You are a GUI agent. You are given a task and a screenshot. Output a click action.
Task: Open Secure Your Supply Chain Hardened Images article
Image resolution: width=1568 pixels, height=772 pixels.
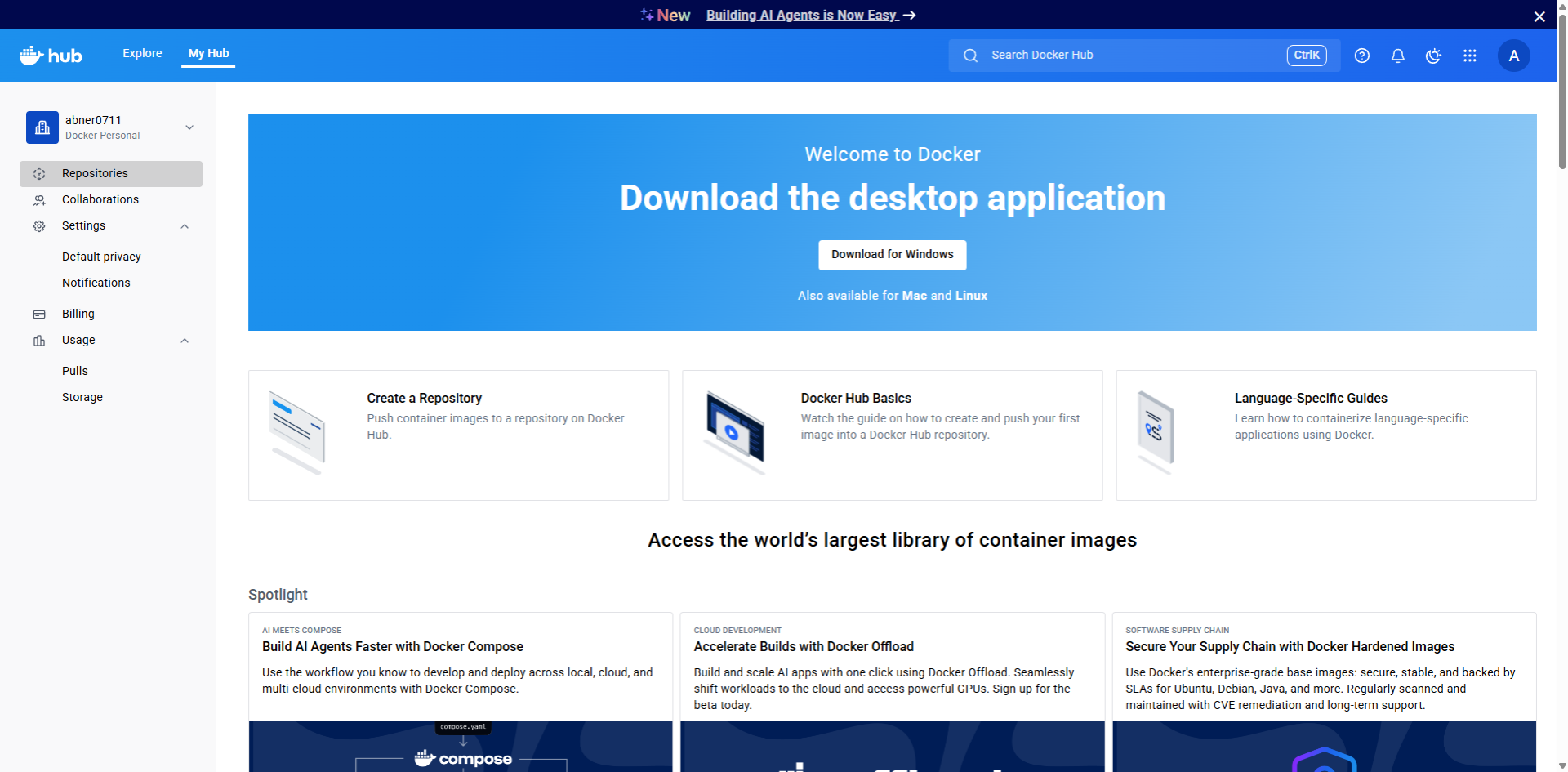[x=1290, y=646]
